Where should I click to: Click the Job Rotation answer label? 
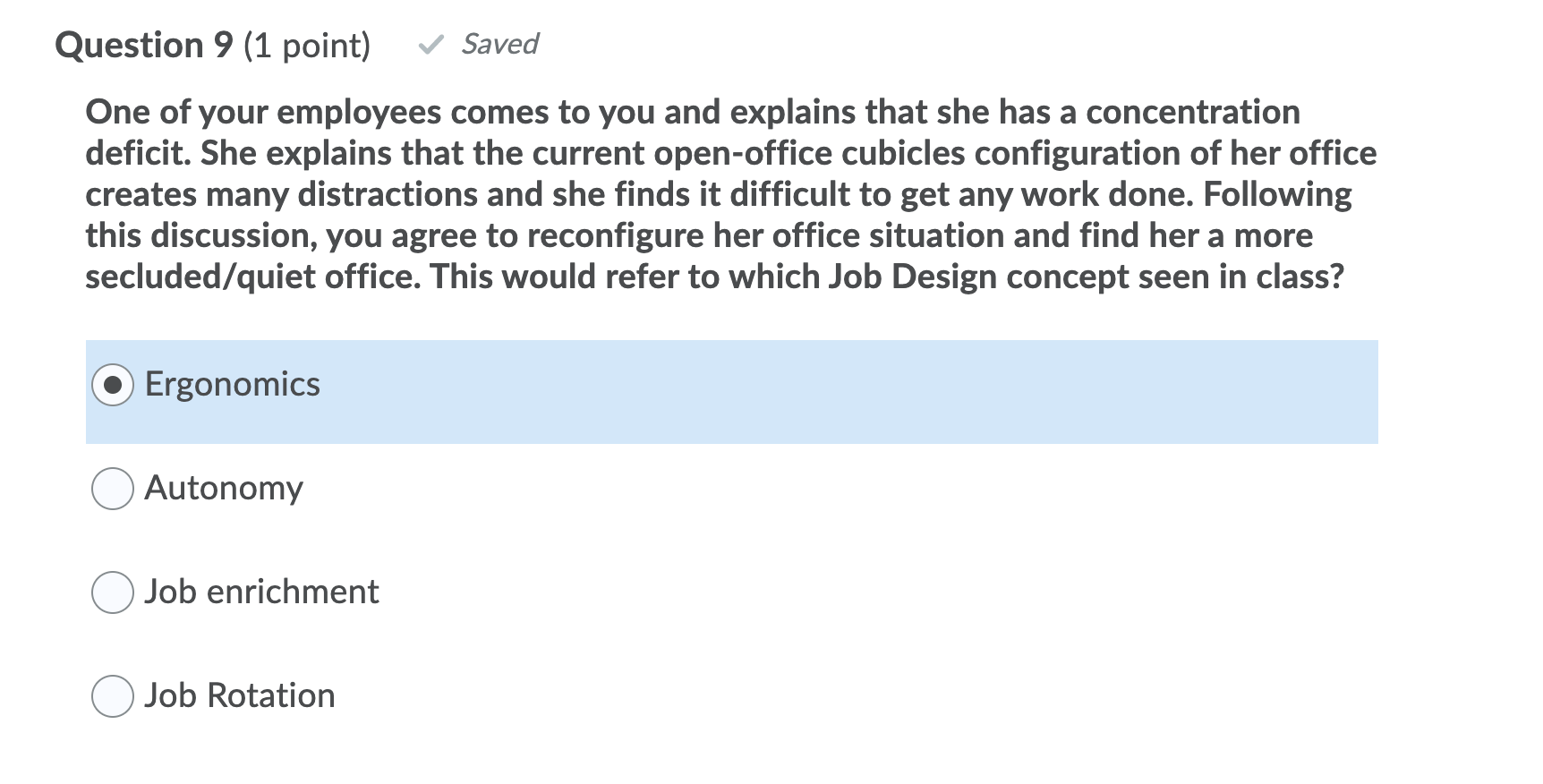point(241,695)
